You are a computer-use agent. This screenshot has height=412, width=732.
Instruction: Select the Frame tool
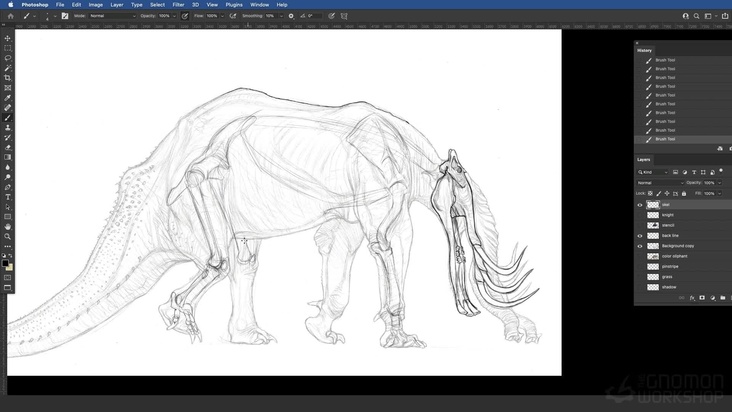click(x=7, y=88)
